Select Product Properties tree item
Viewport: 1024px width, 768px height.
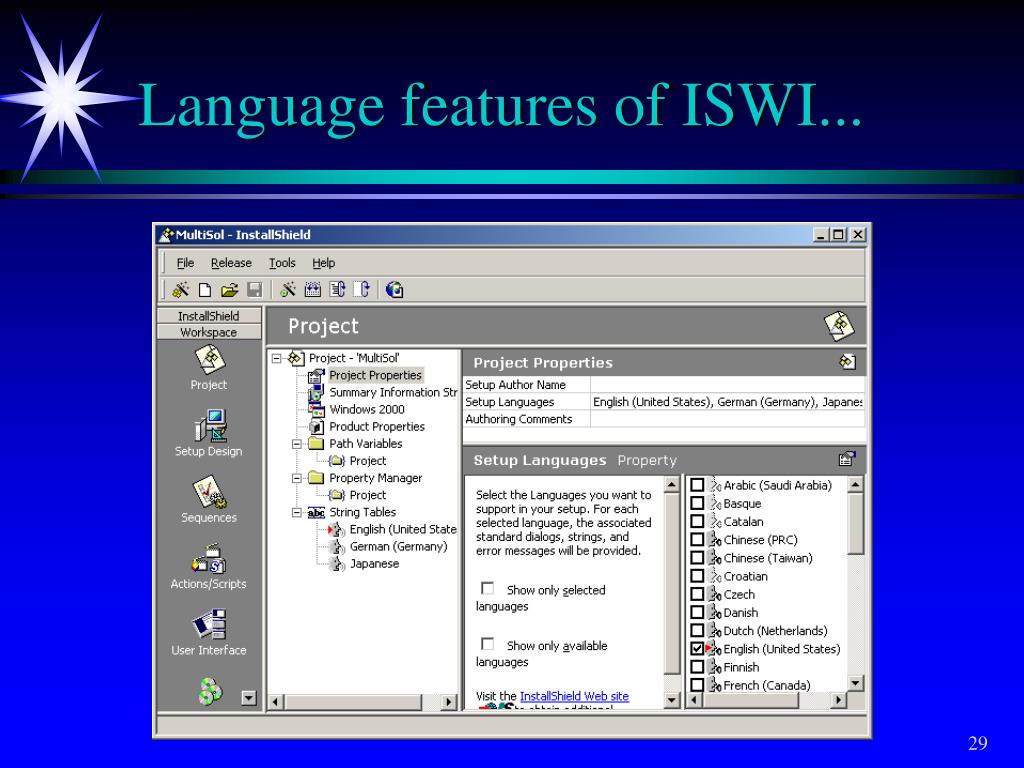tap(377, 426)
